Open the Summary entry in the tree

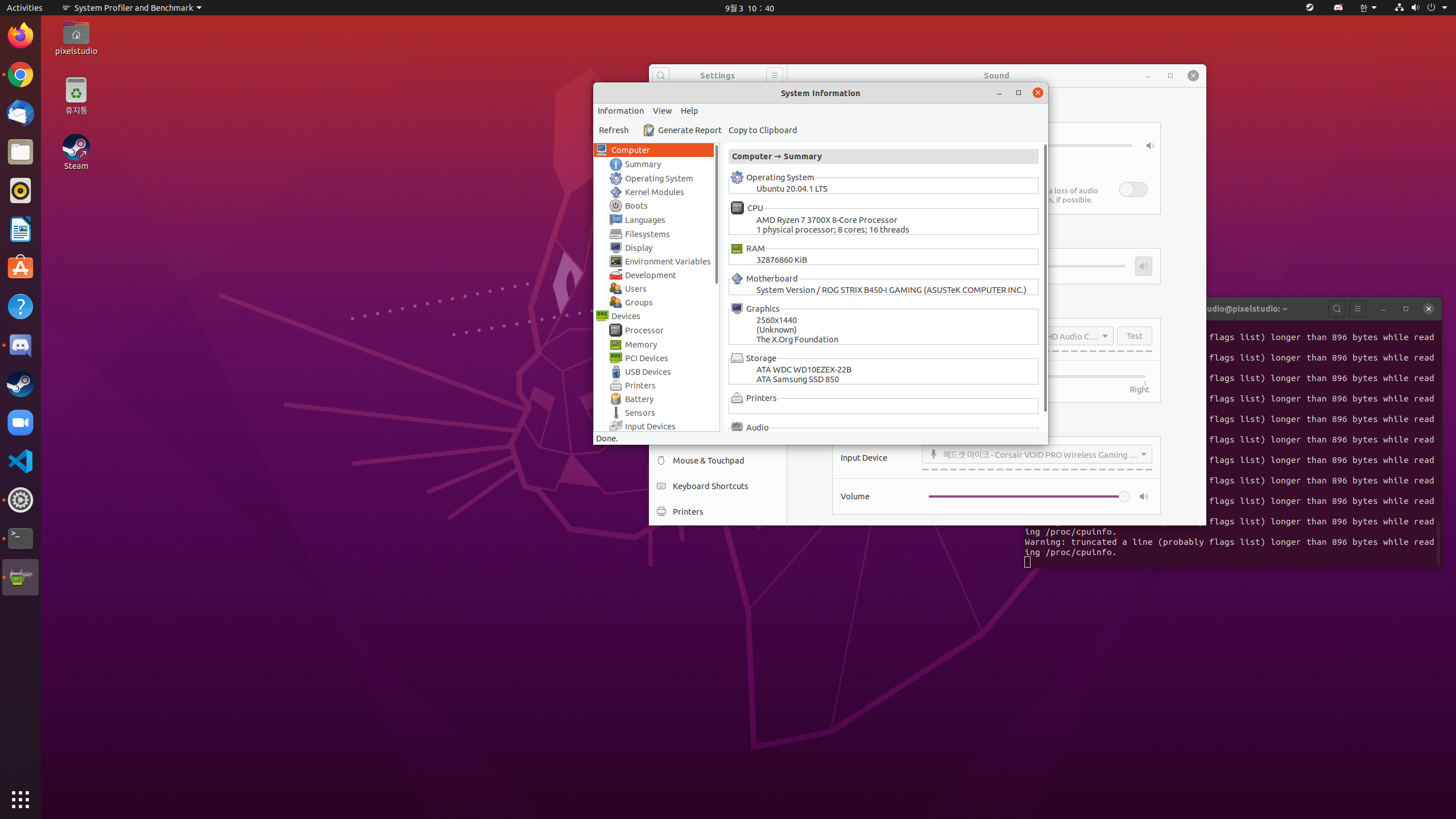tap(643, 164)
